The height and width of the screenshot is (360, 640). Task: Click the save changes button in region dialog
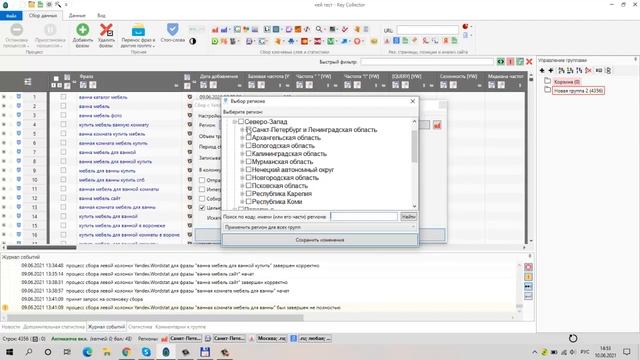pyautogui.click(x=320, y=240)
